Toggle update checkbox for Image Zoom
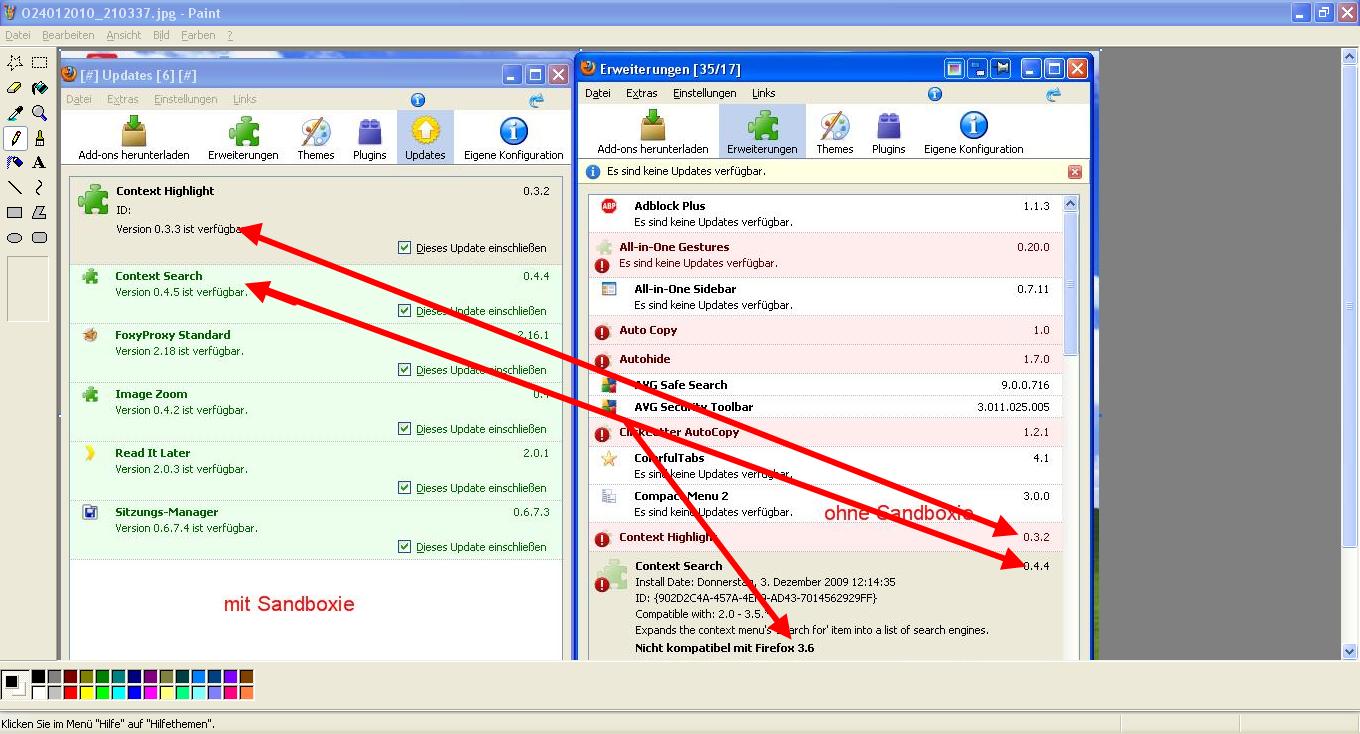Screen dimensions: 1360x734 coord(405,429)
